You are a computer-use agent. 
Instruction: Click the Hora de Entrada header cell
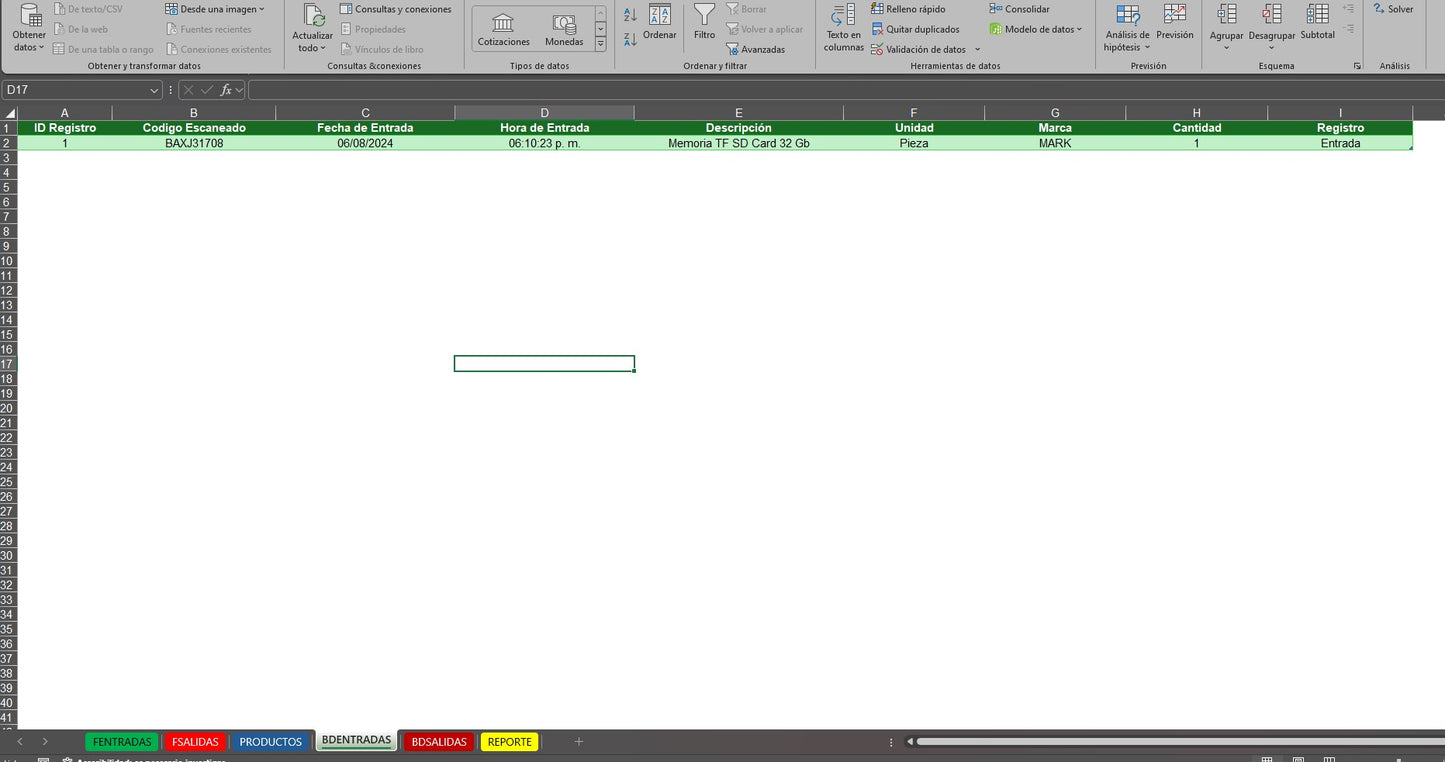(x=544, y=128)
